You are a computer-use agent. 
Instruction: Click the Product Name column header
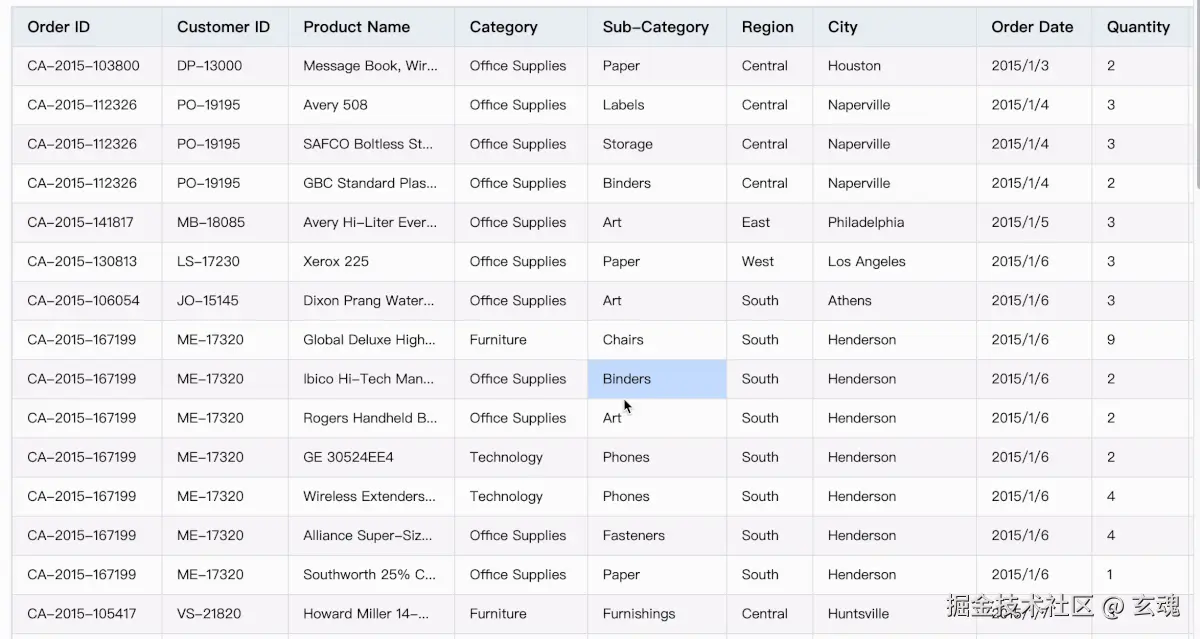point(356,27)
